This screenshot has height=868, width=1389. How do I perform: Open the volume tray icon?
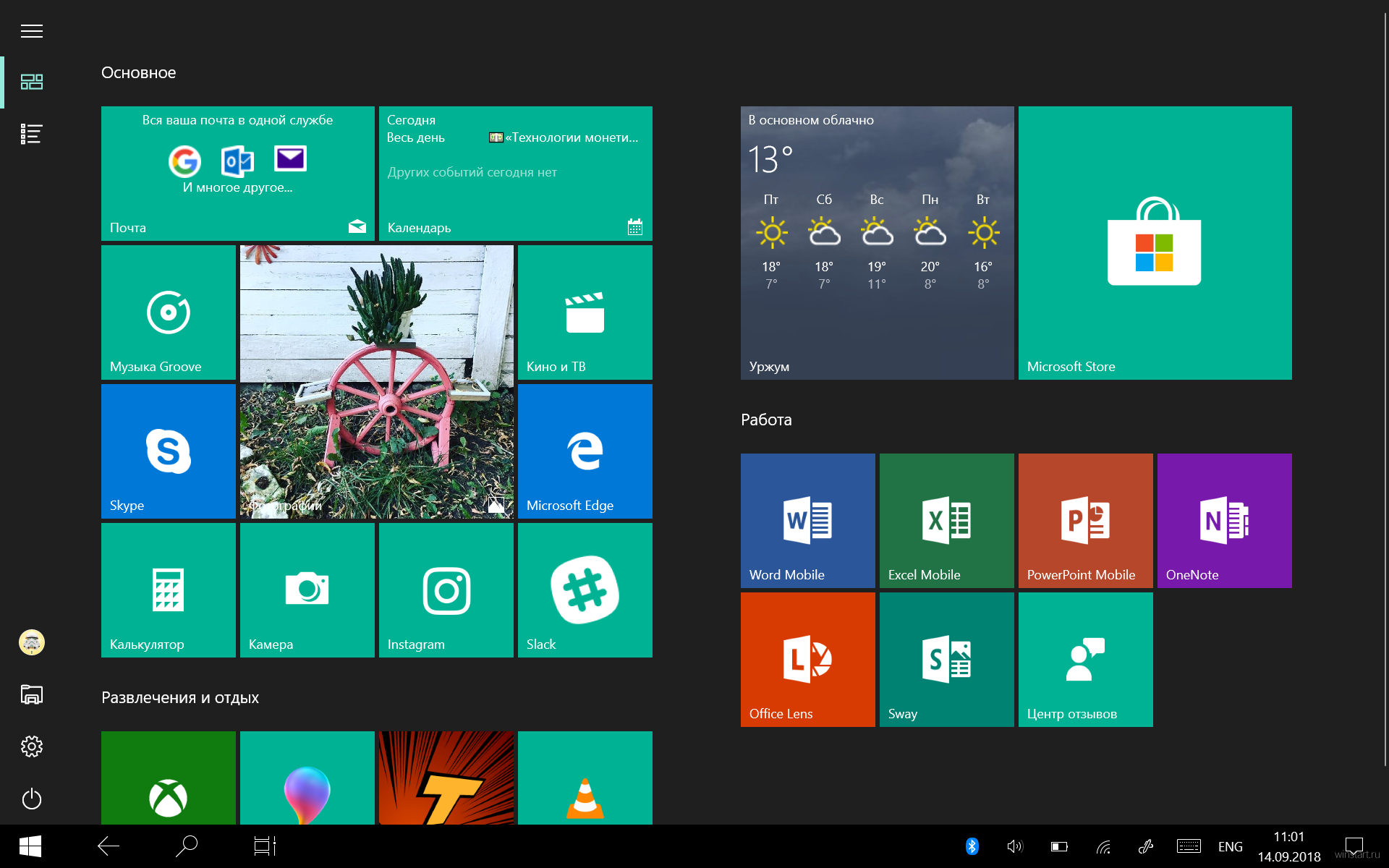pyautogui.click(x=1016, y=846)
